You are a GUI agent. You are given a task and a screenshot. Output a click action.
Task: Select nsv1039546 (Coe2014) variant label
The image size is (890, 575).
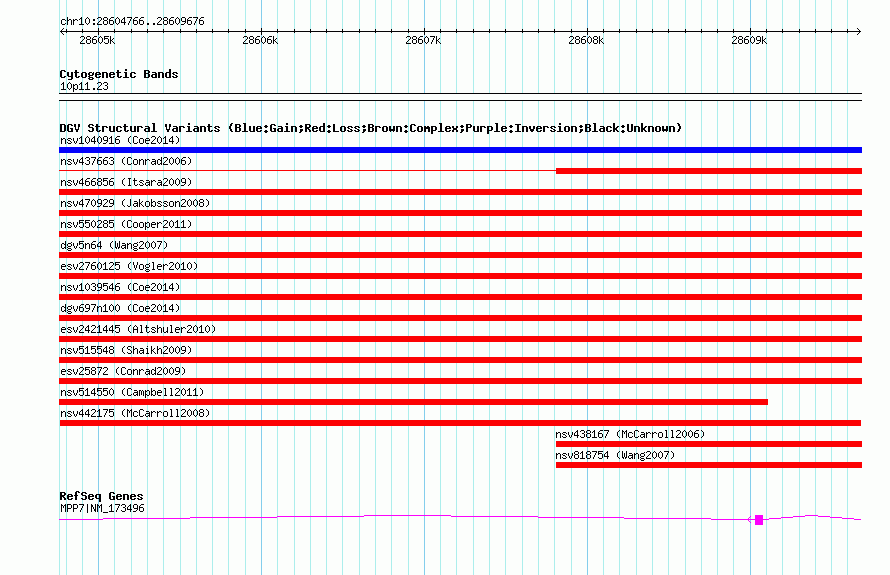click(120, 287)
